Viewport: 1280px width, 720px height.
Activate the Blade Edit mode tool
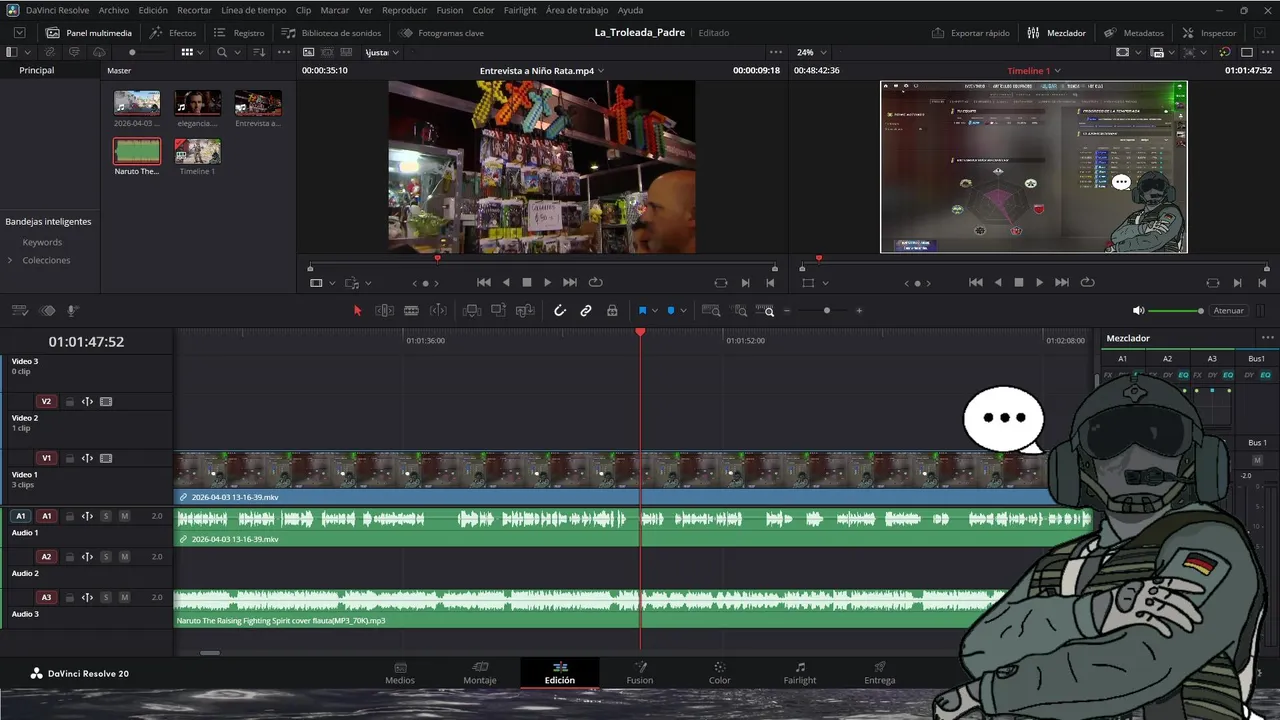[x=411, y=311]
